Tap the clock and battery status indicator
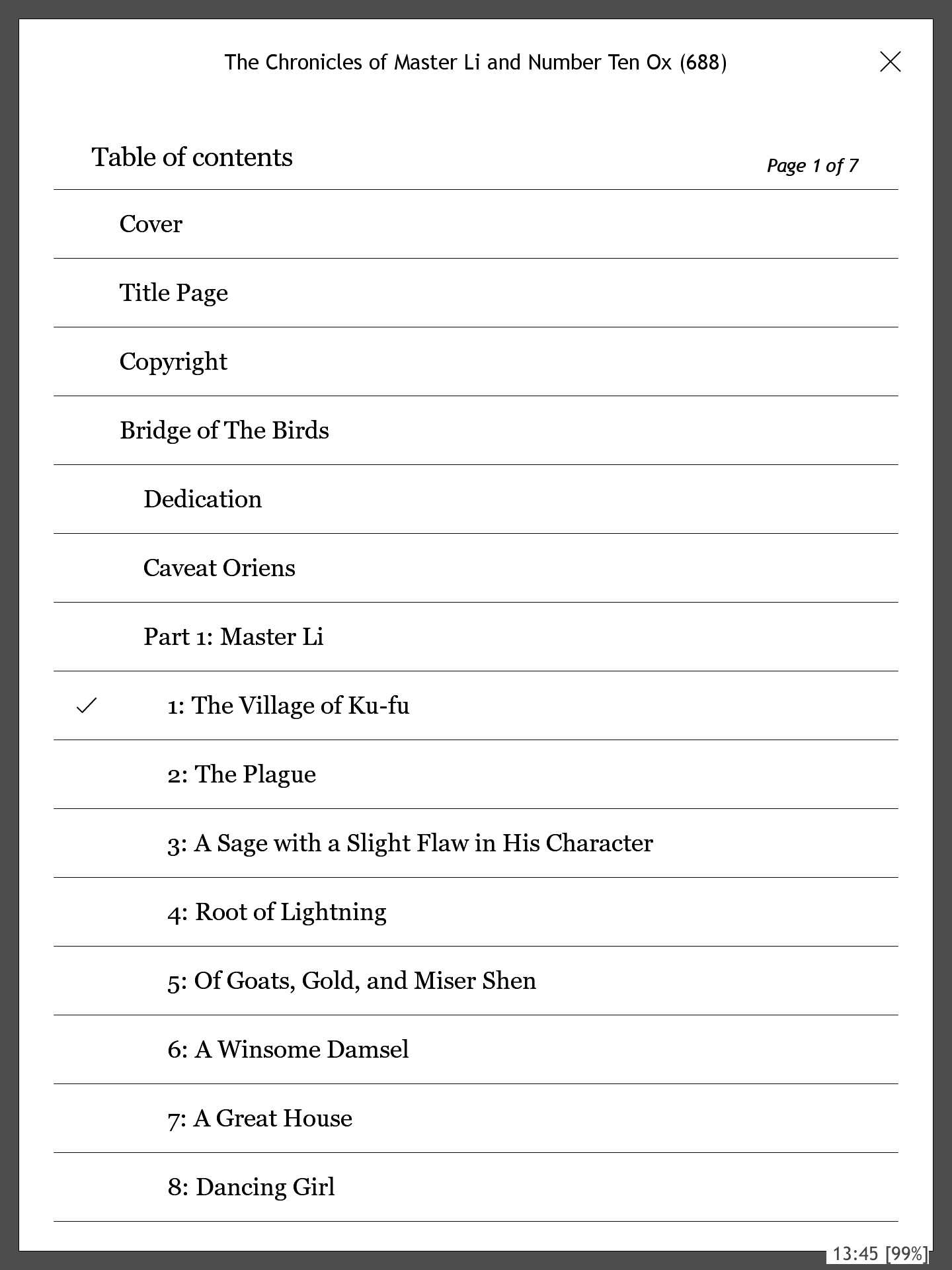 click(x=879, y=1253)
